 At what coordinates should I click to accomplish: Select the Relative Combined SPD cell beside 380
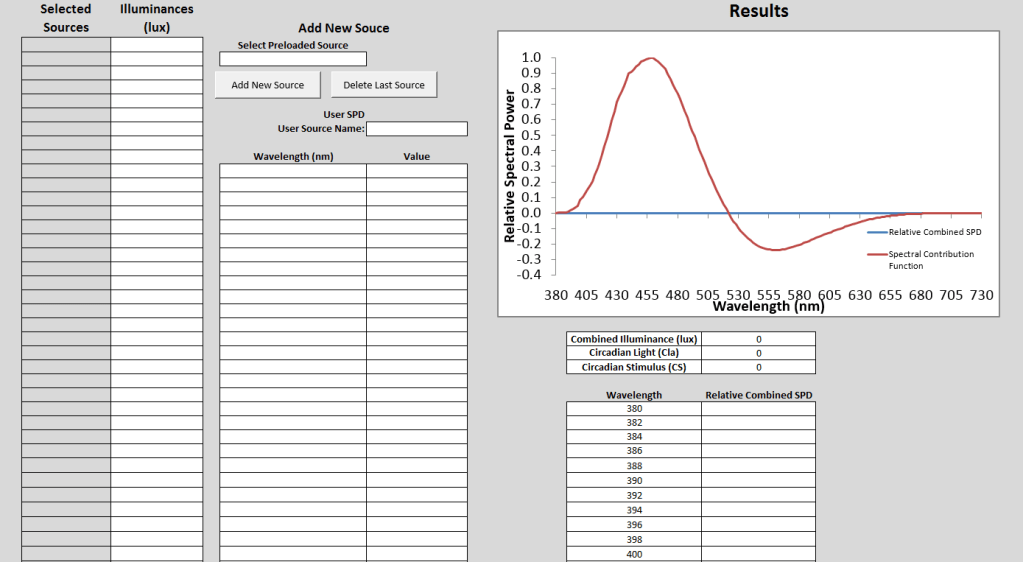[x=758, y=409]
